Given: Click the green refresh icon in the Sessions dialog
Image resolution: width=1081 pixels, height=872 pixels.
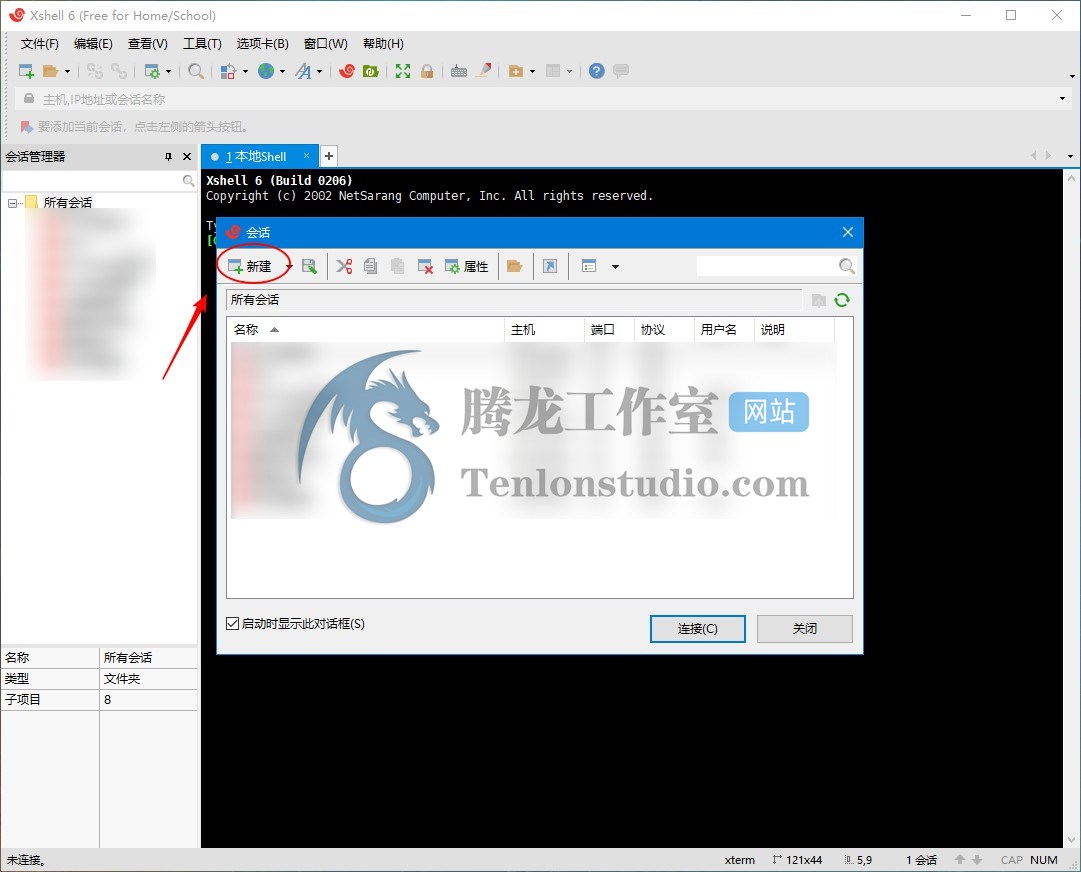Looking at the screenshot, I should [x=842, y=300].
